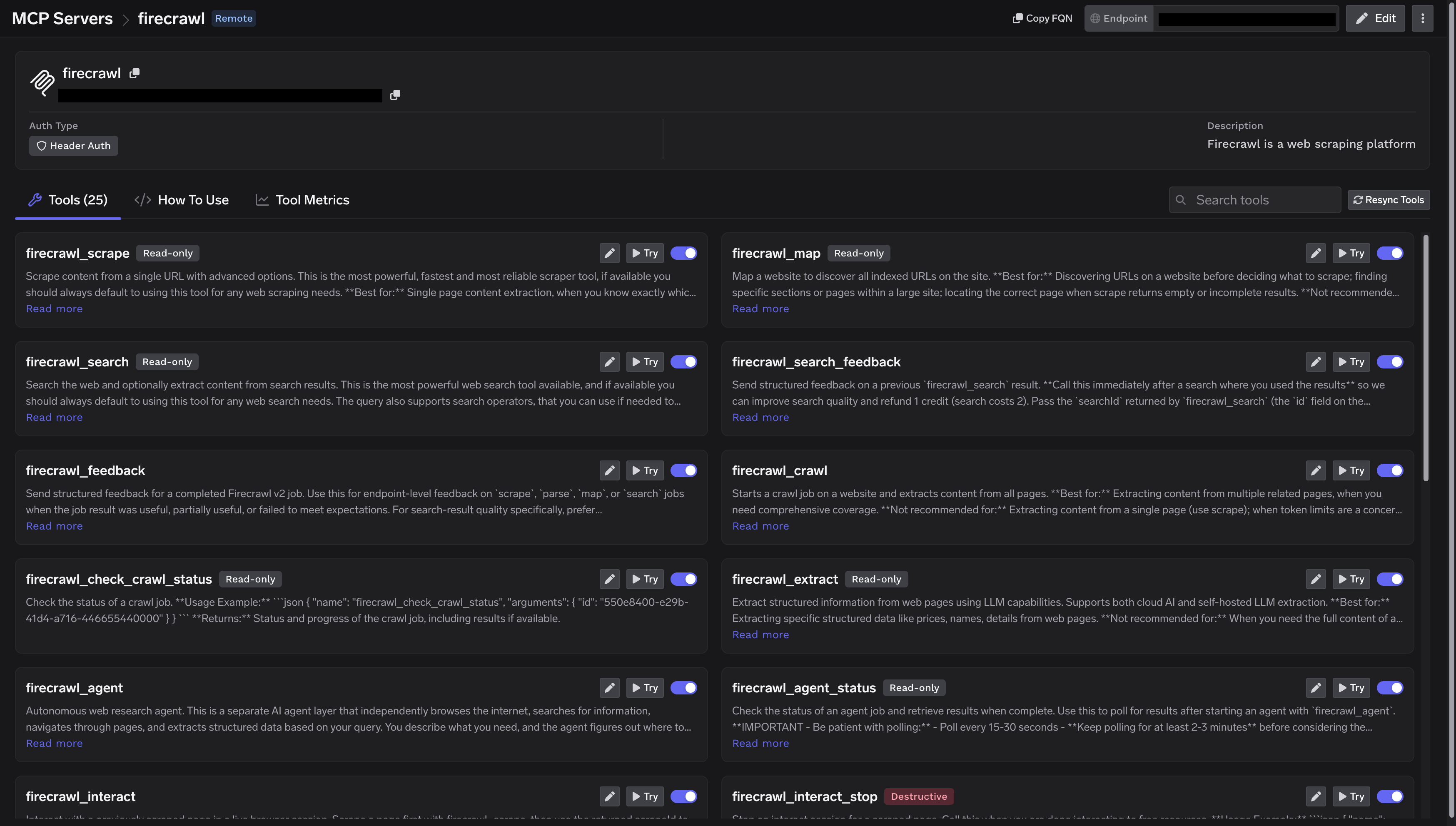Image resolution: width=1456 pixels, height=826 pixels.
Task: Switch off the firecrawl_agent_status tool
Action: point(1390,688)
